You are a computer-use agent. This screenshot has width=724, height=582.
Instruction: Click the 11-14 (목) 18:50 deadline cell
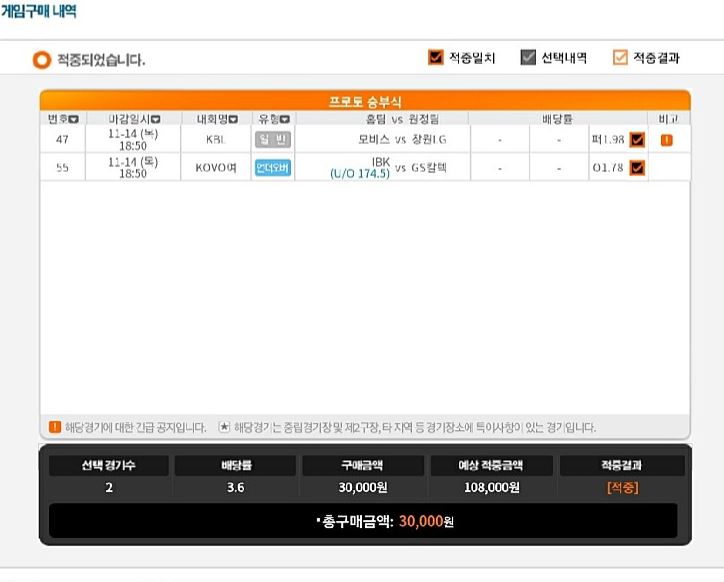click(133, 139)
